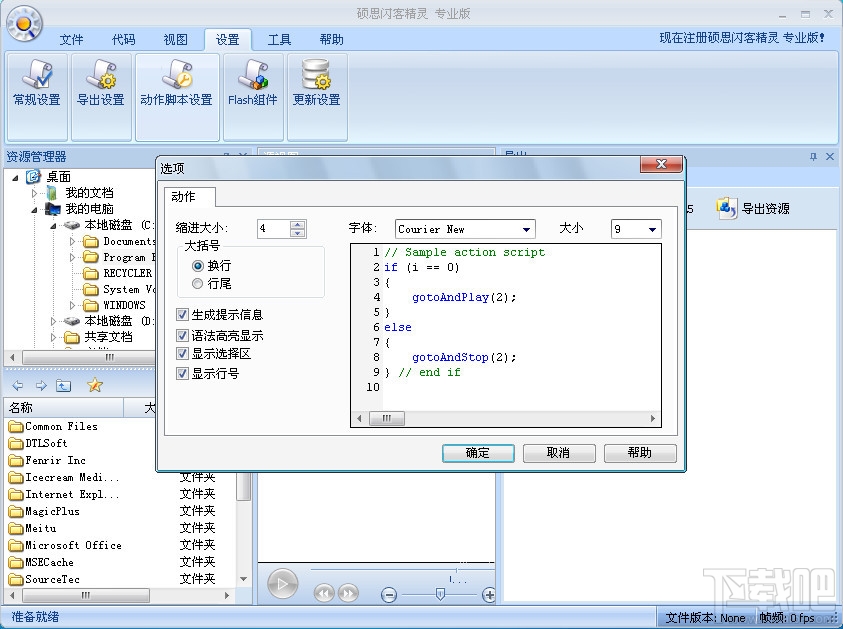
Task: Click the favorites star icon
Action: tap(95, 385)
